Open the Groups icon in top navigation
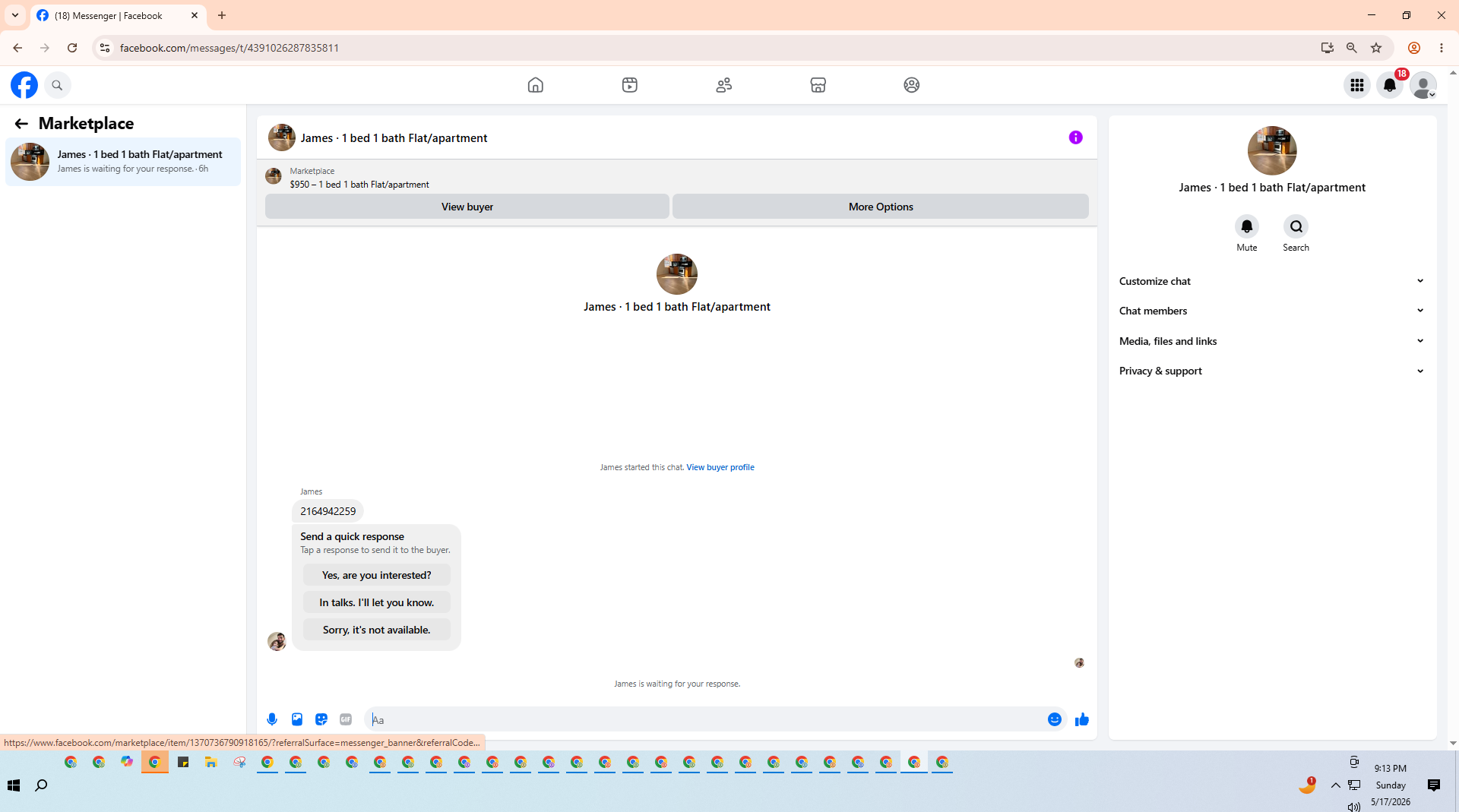The image size is (1459, 812). point(912,85)
